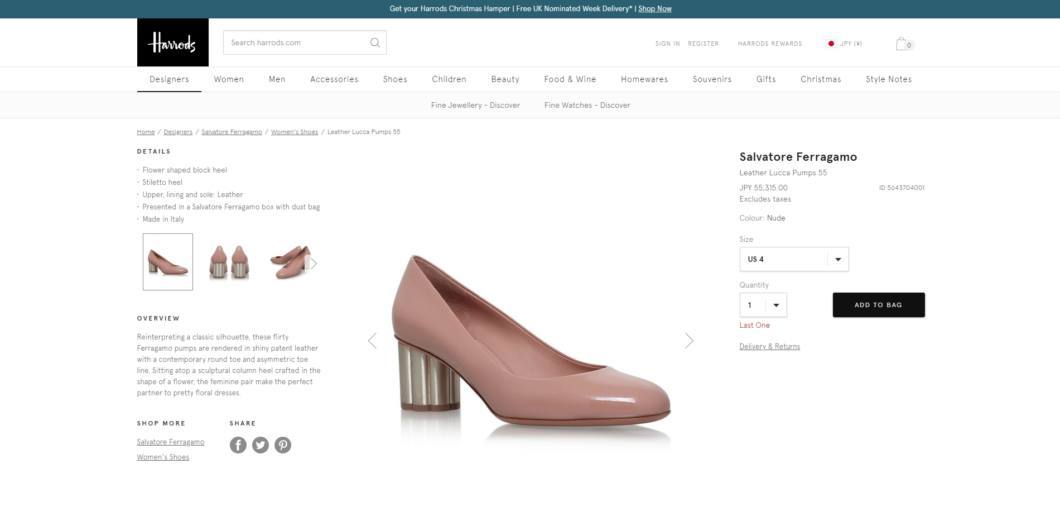Share on Facebook icon
The image size is (1060, 521).
pyautogui.click(x=238, y=445)
